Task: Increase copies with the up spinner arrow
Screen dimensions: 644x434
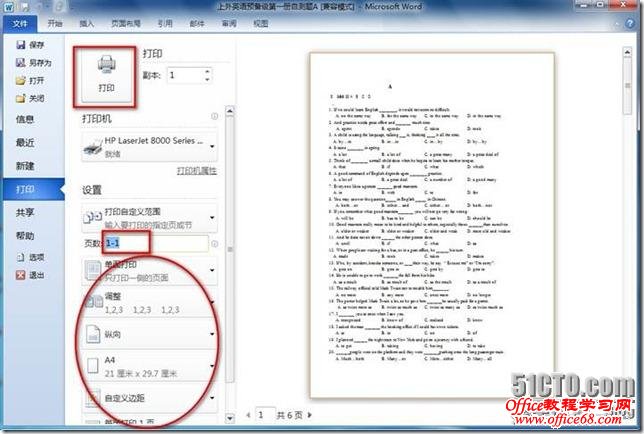Action: coord(207,71)
